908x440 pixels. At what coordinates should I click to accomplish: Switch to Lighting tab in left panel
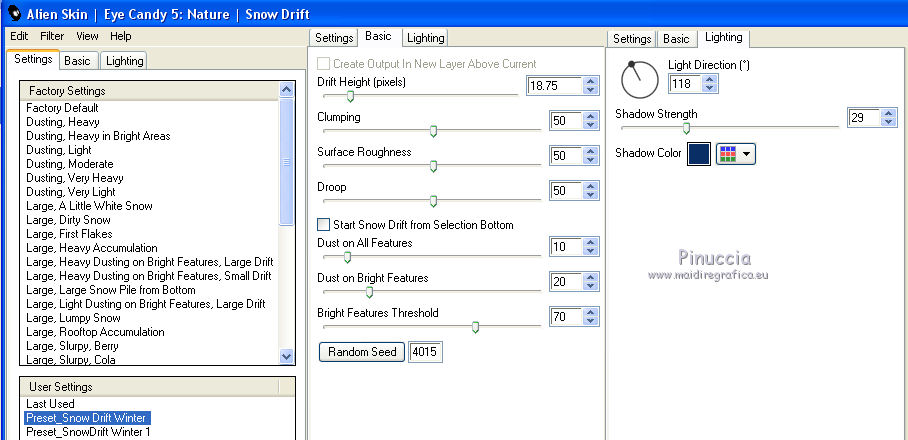[x=125, y=61]
